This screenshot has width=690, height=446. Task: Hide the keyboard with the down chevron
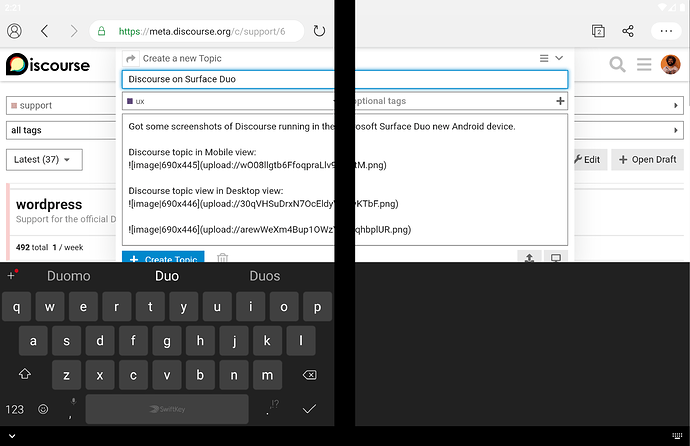(12, 436)
